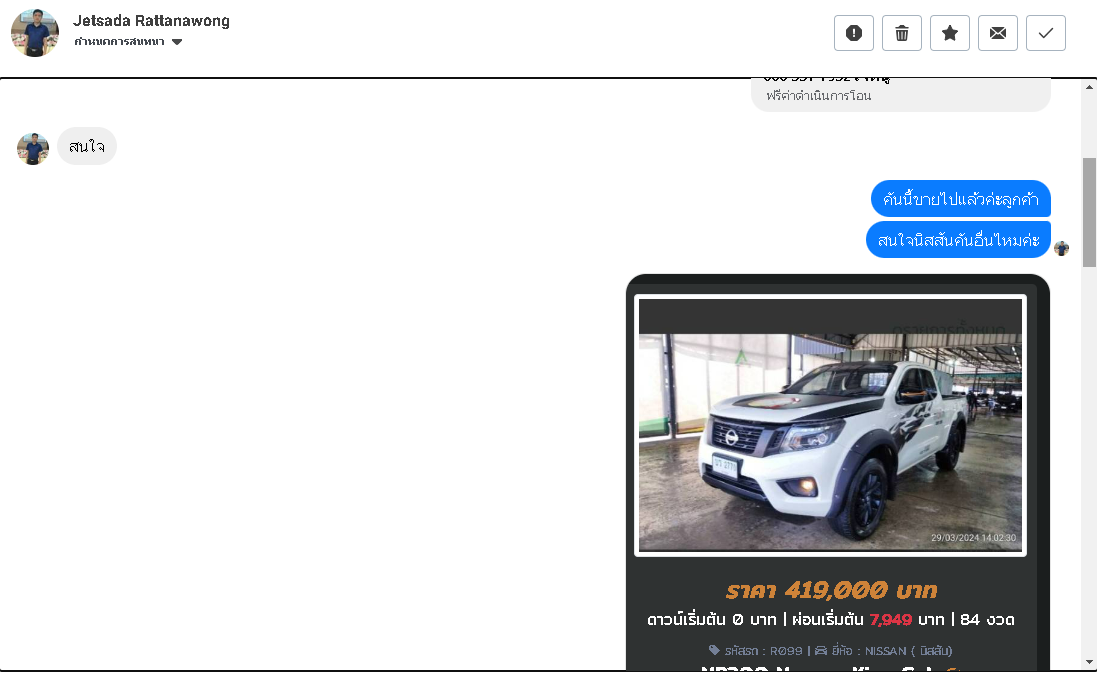Click the contact name Jetsada Rattanawong

click(x=151, y=21)
